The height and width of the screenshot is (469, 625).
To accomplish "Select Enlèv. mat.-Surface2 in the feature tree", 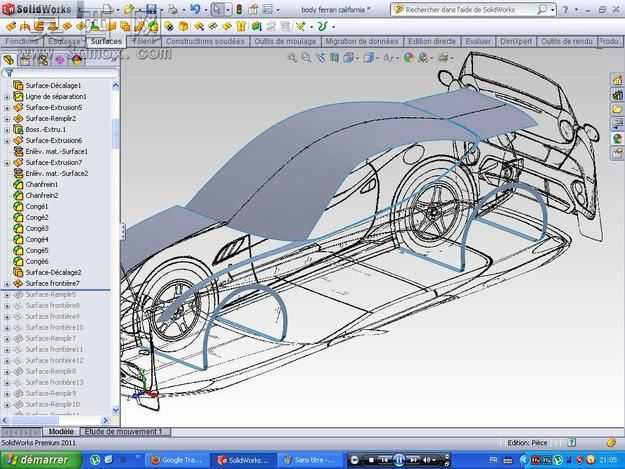I will pyautogui.click(x=57, y=174).
